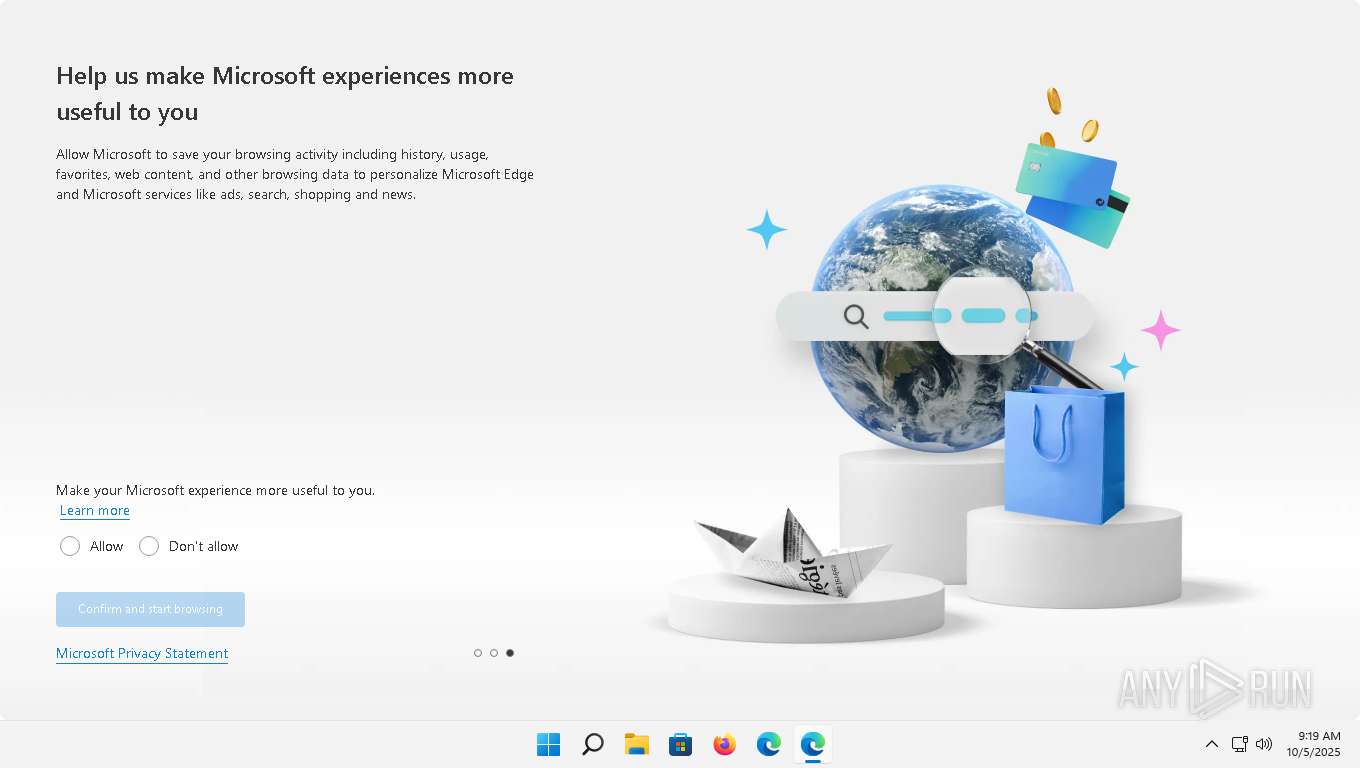Open network status tray icon

(1240, 744)
